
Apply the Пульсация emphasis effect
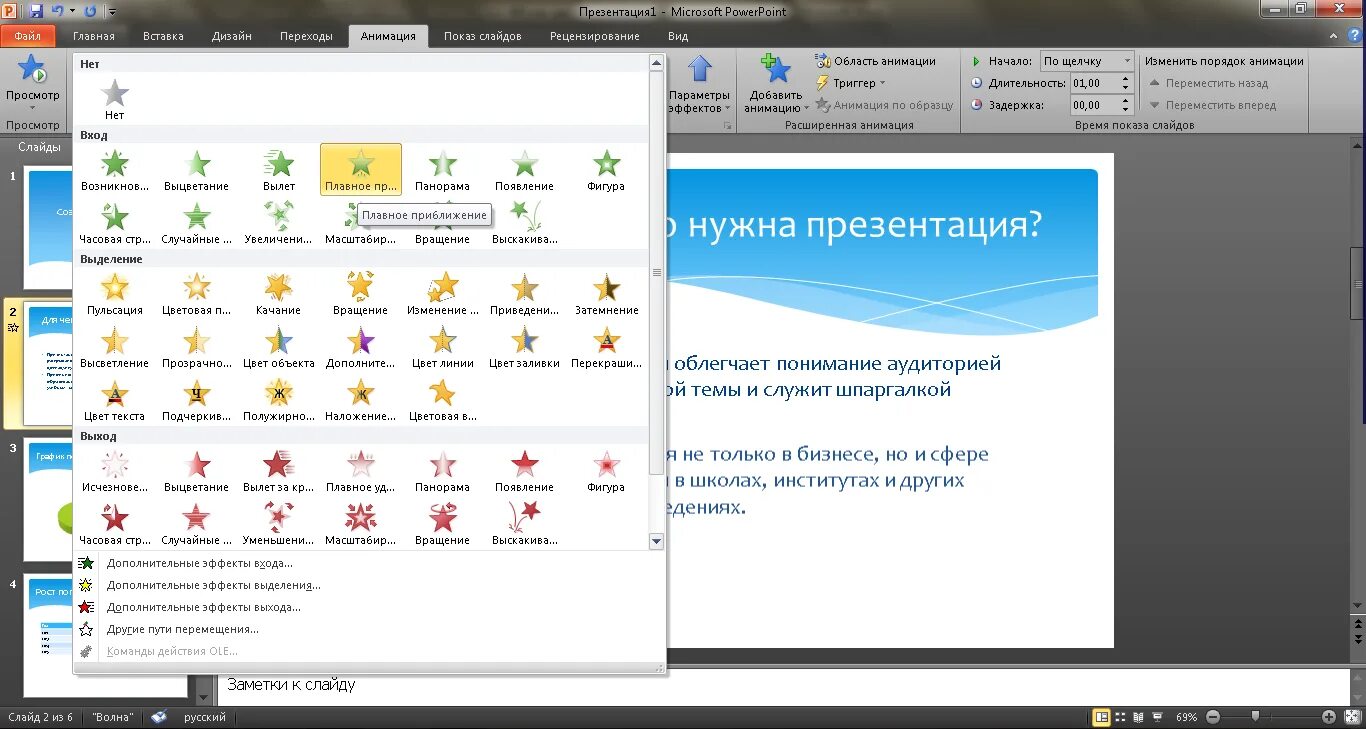point(115,294)
